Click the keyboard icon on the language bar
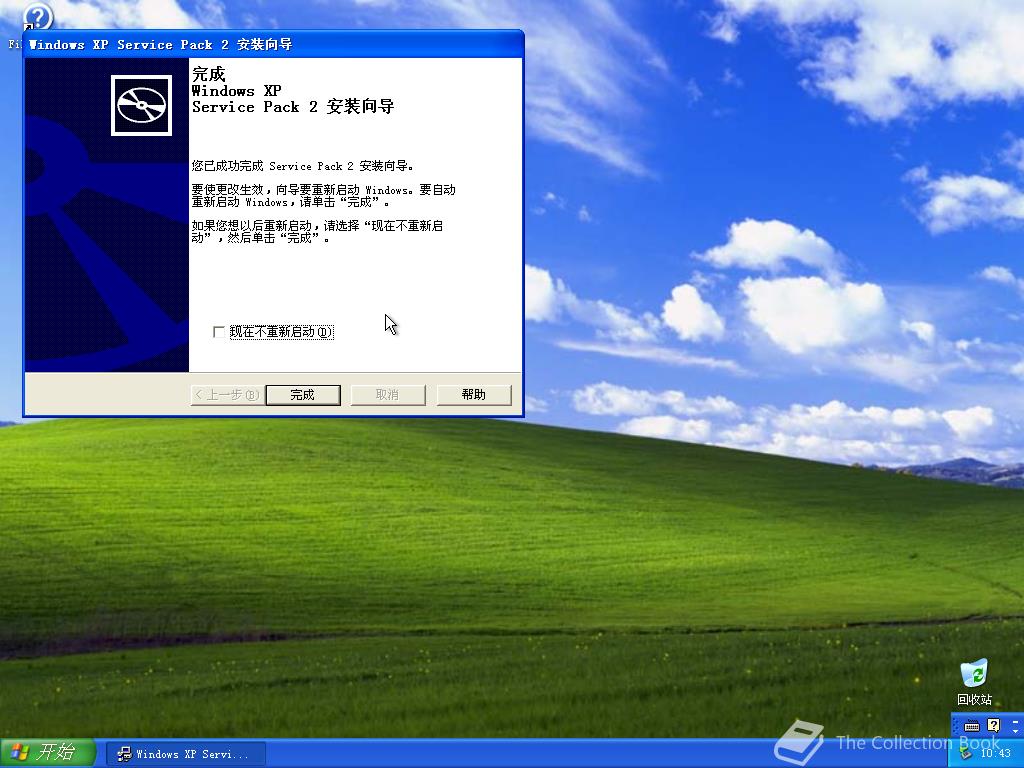Image resolution: width=1024 pixels, height=768 pixels. pyautogui.click(x=972, y=726)
